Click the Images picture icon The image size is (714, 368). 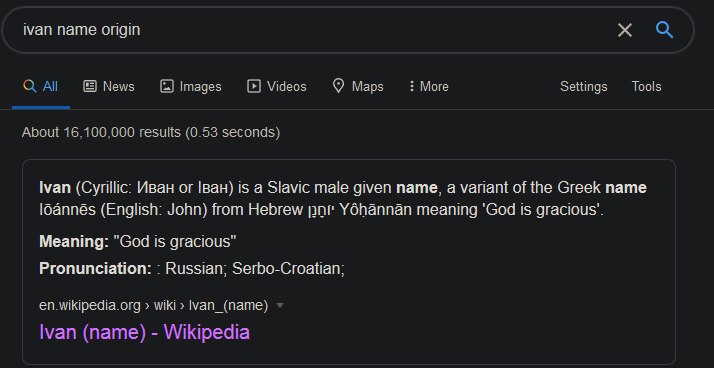[x=167, y=86]
